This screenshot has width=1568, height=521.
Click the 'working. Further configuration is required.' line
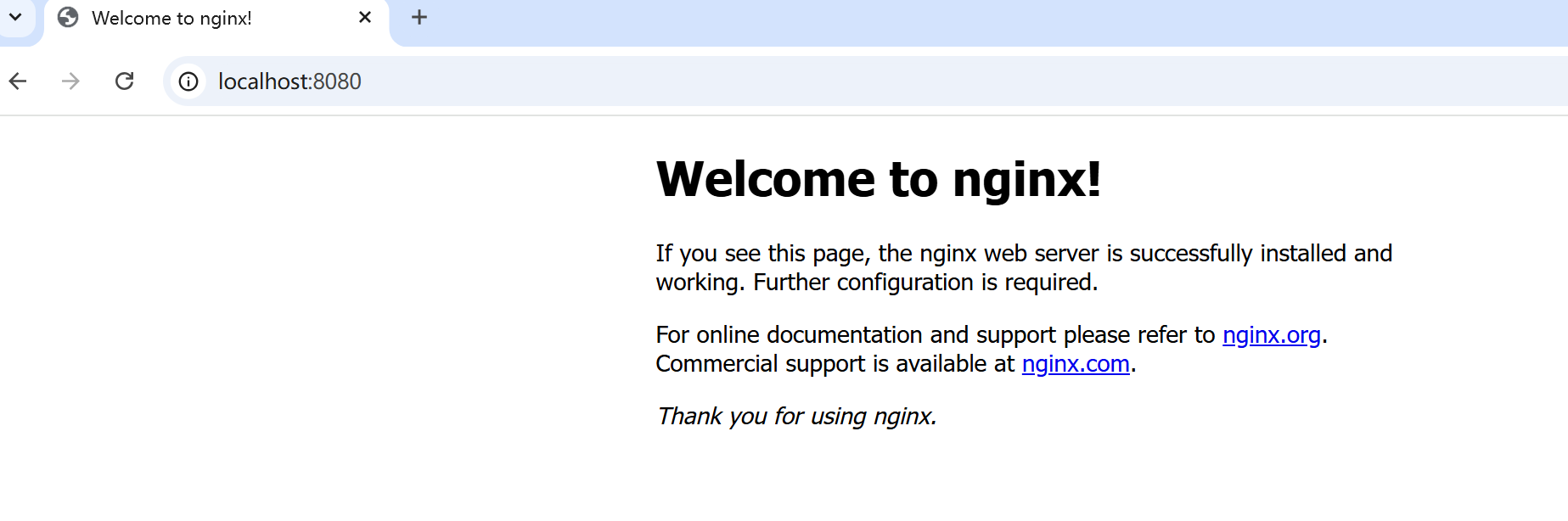point(876,283)
